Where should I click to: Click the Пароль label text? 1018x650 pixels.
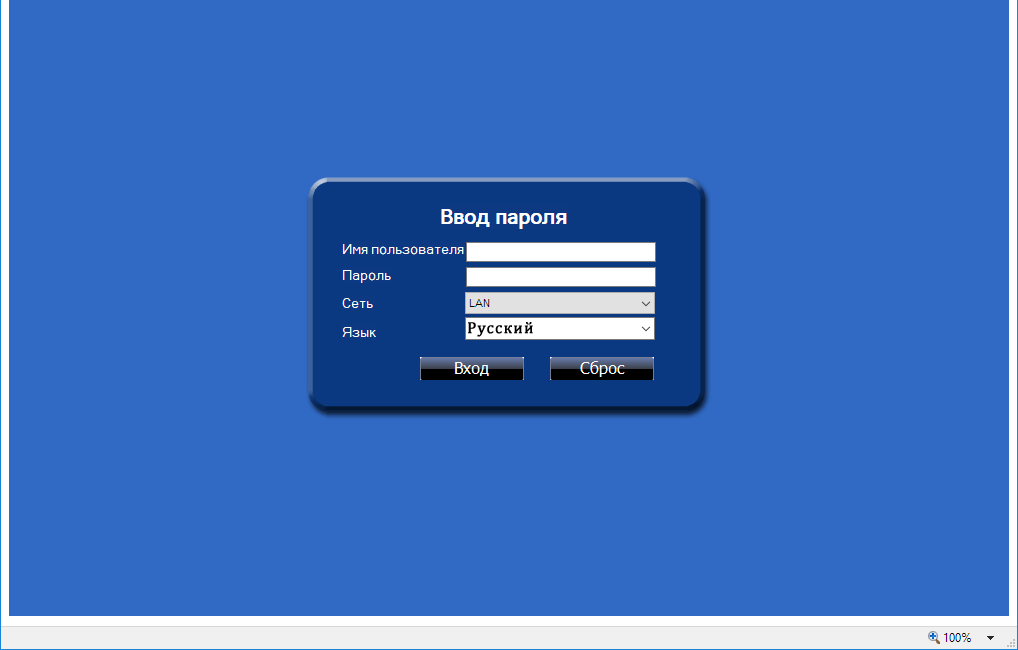366,275
